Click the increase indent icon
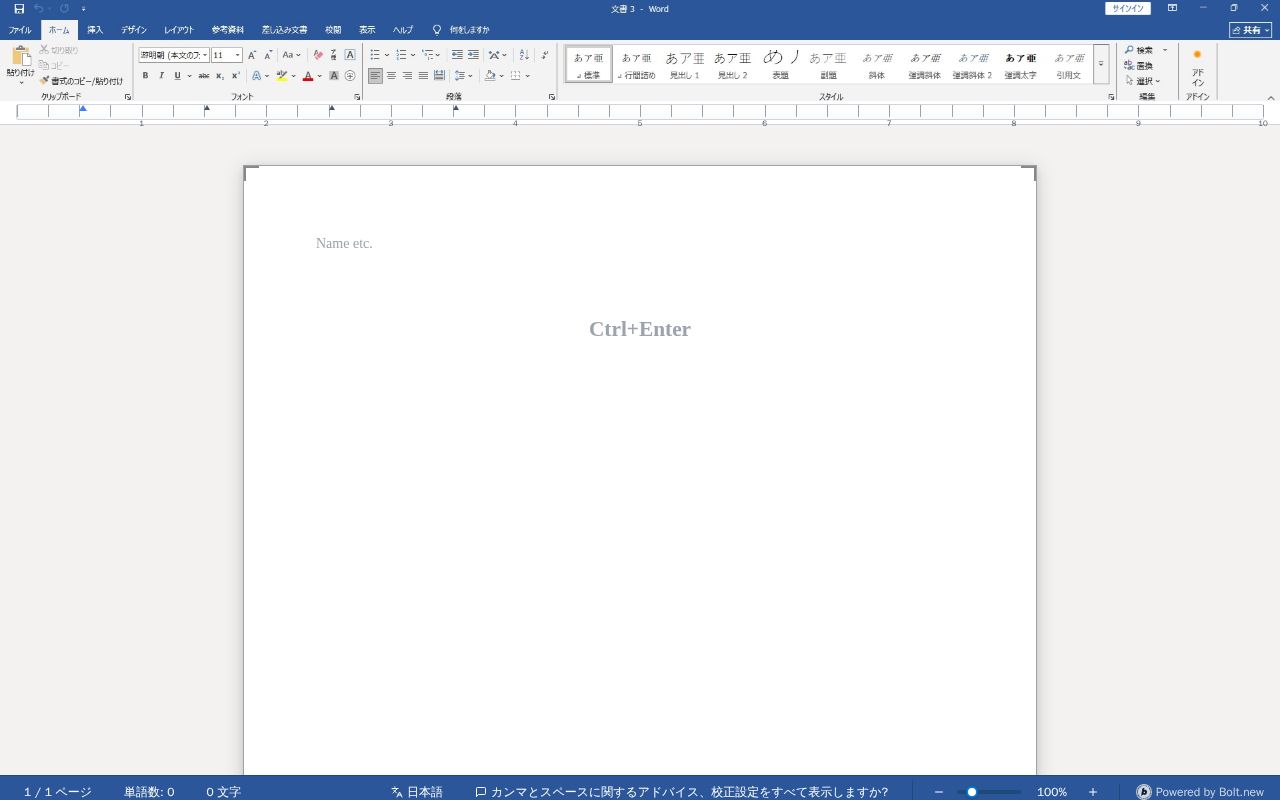The image size is (1280, 800). tap(473, 55)
